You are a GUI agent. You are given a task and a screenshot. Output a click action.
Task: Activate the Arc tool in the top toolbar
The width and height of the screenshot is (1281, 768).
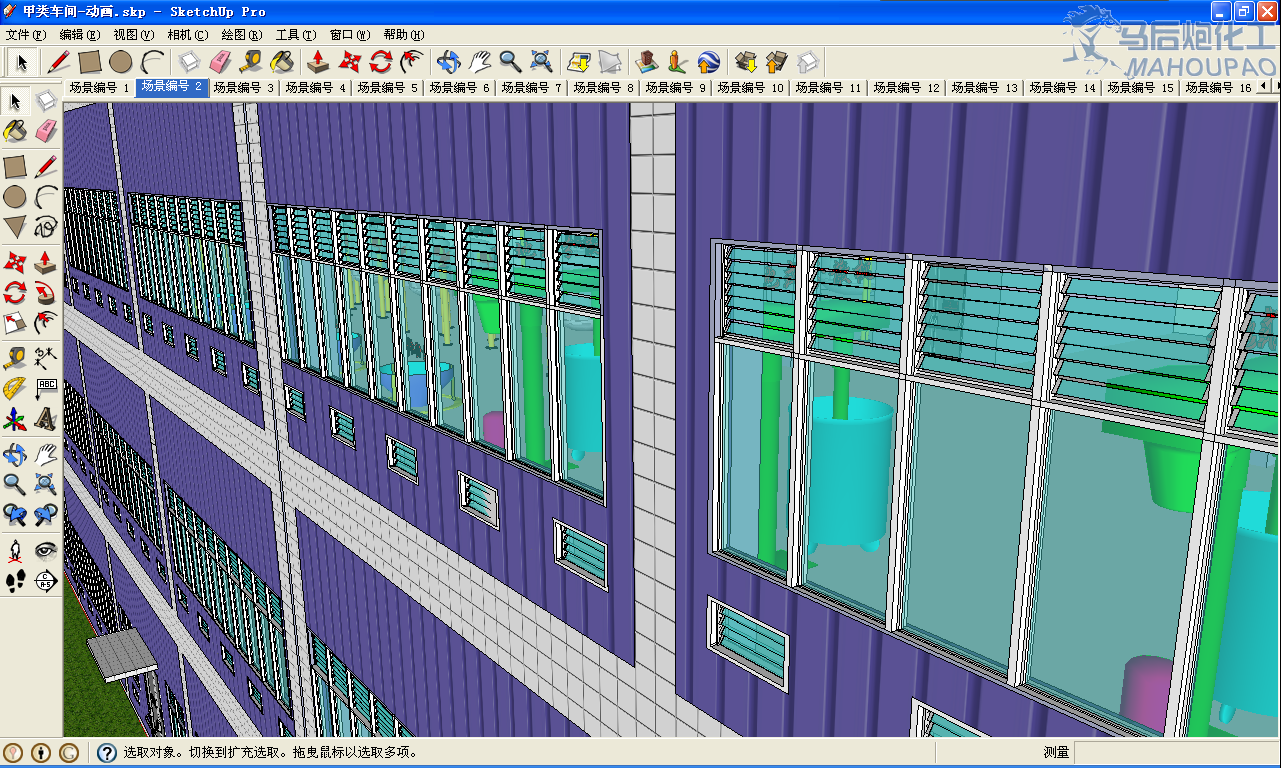pos(152,62)
